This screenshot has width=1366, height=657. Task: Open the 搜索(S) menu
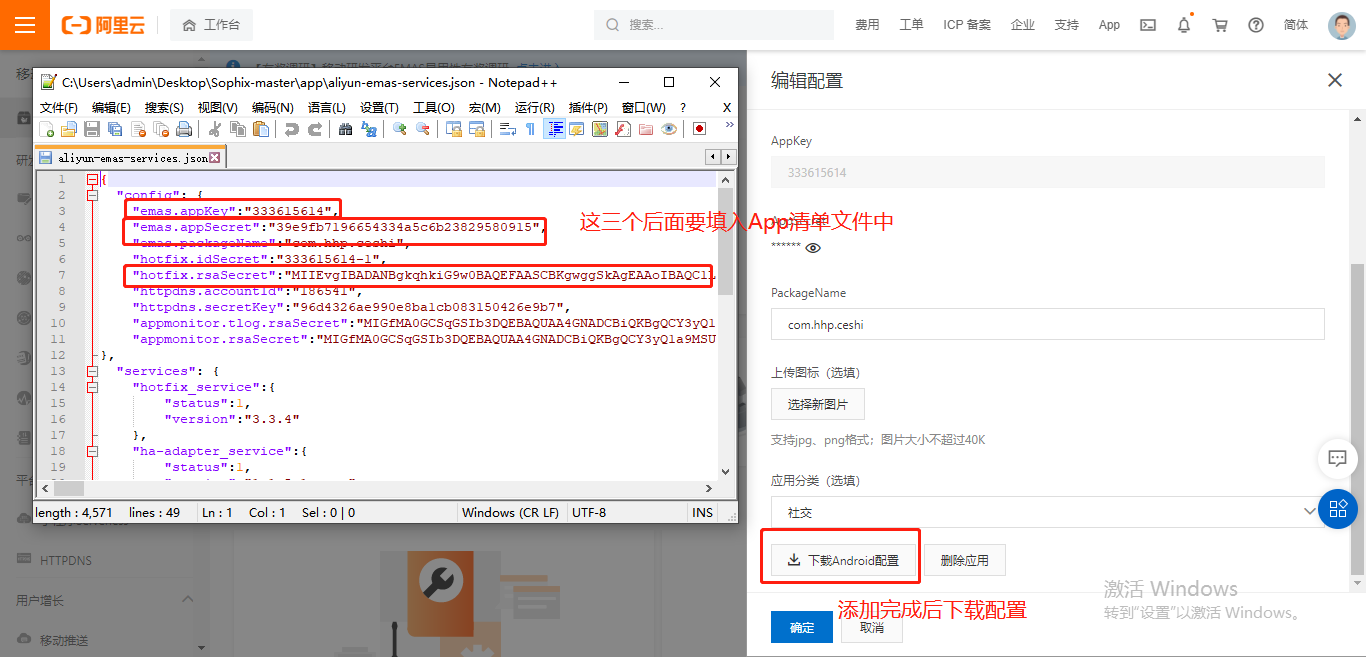pos(164,107)
